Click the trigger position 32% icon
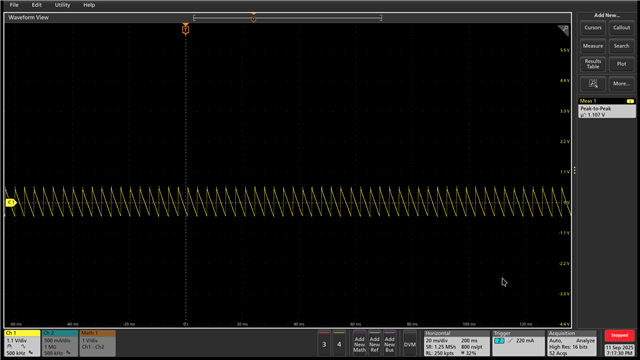The width and height of the screenshot is (640, 360). click(x=462, y=353)
